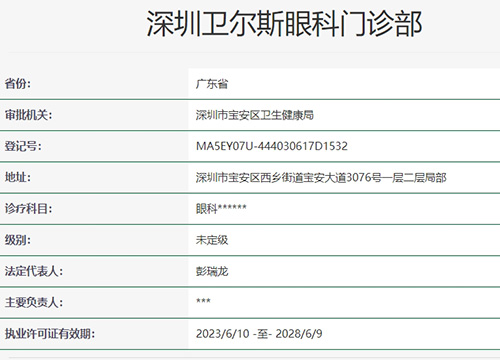Select the value 广东省
500x360 pixels.
point(212,84)
